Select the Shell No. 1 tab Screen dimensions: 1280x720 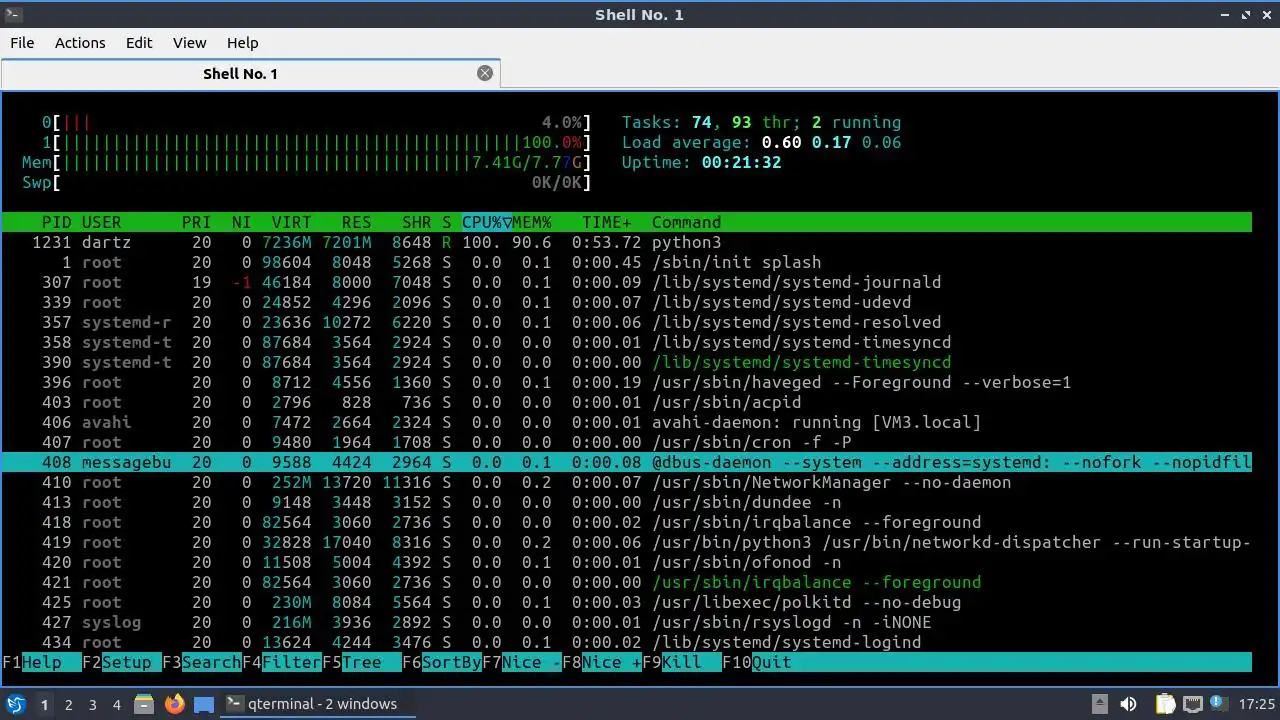click(250, 73)
